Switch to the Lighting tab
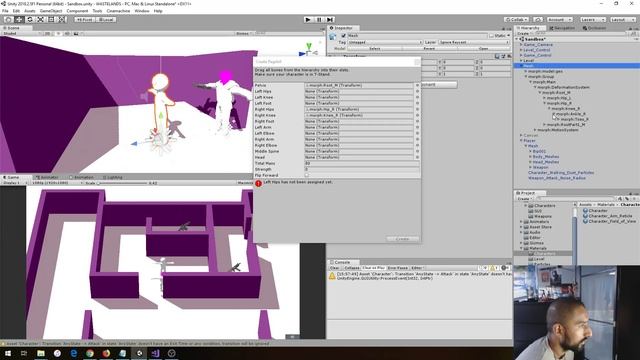 click(112, 177)
